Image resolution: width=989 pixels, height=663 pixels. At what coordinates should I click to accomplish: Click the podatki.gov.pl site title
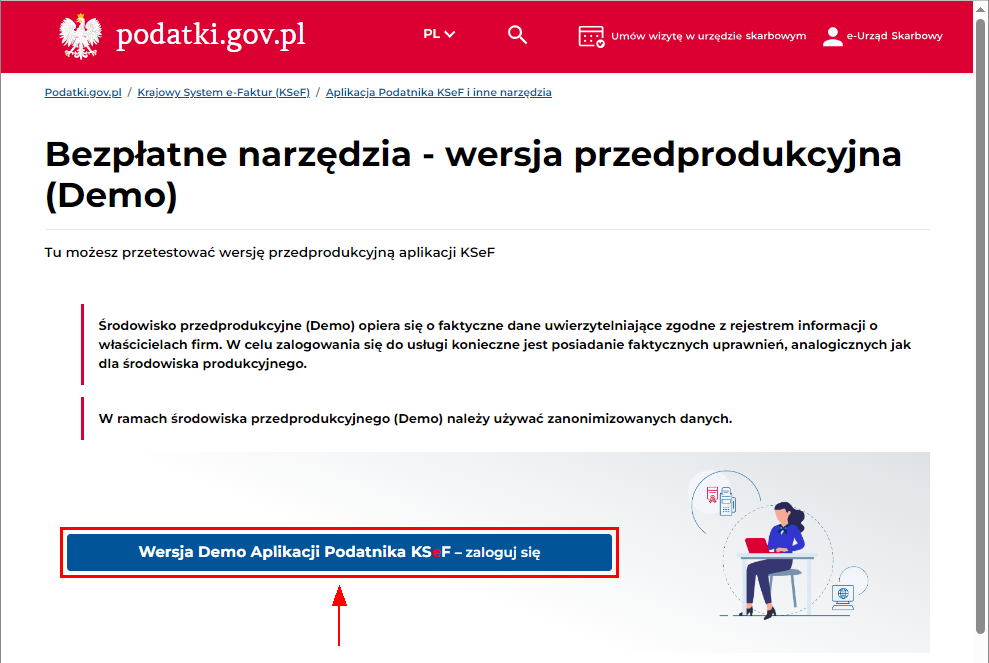click(210, 35)
